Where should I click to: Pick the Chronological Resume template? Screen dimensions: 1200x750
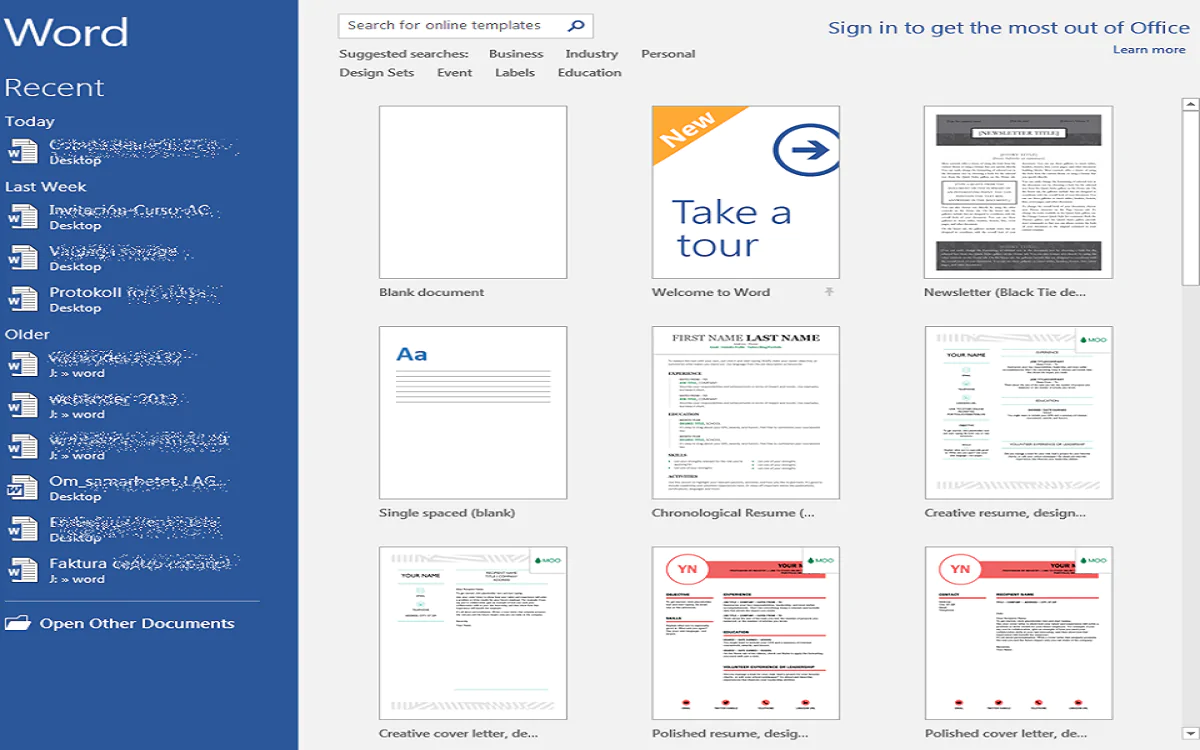coord(746,412)
